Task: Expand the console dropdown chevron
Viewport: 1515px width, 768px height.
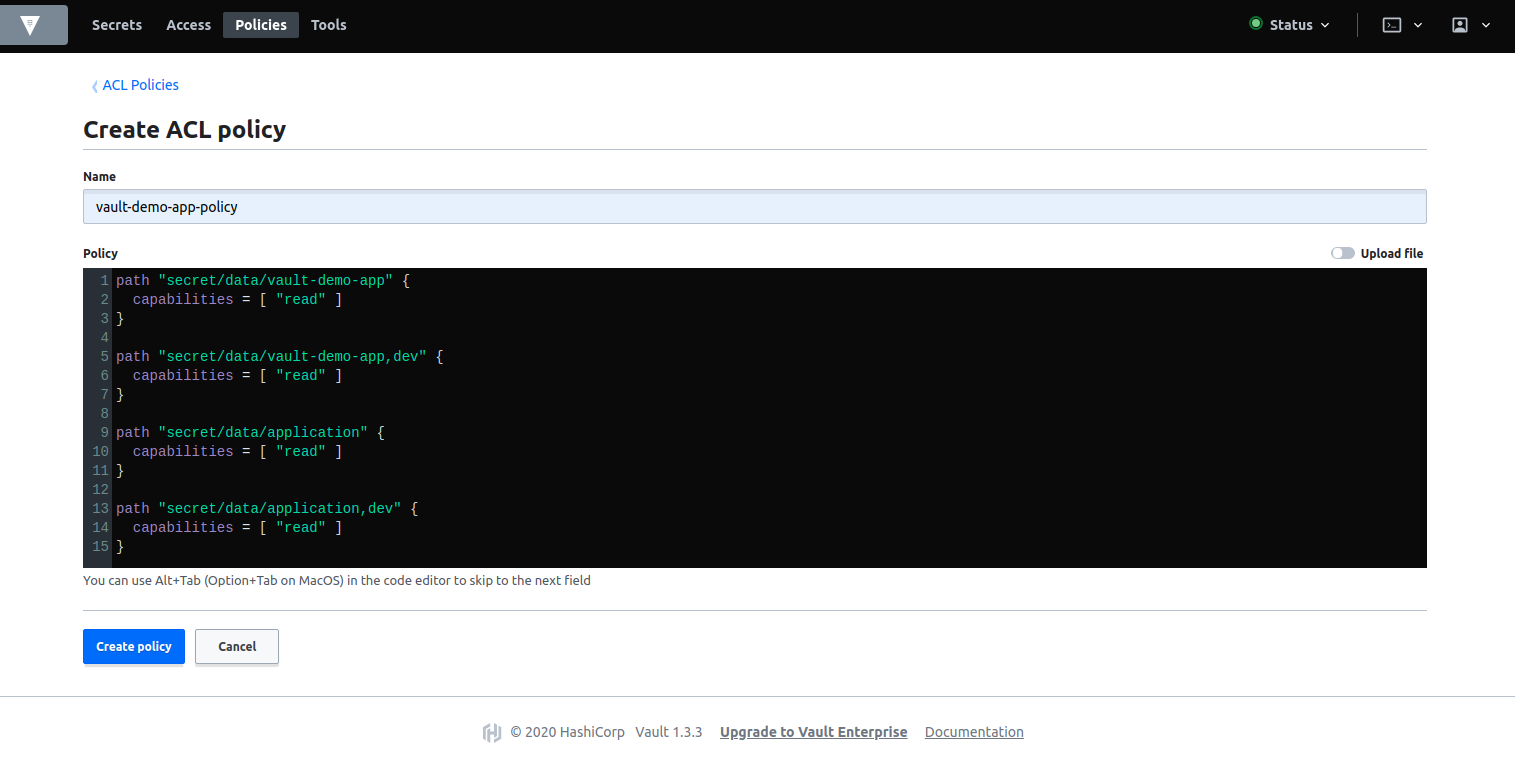Action: click(1418, 25)
